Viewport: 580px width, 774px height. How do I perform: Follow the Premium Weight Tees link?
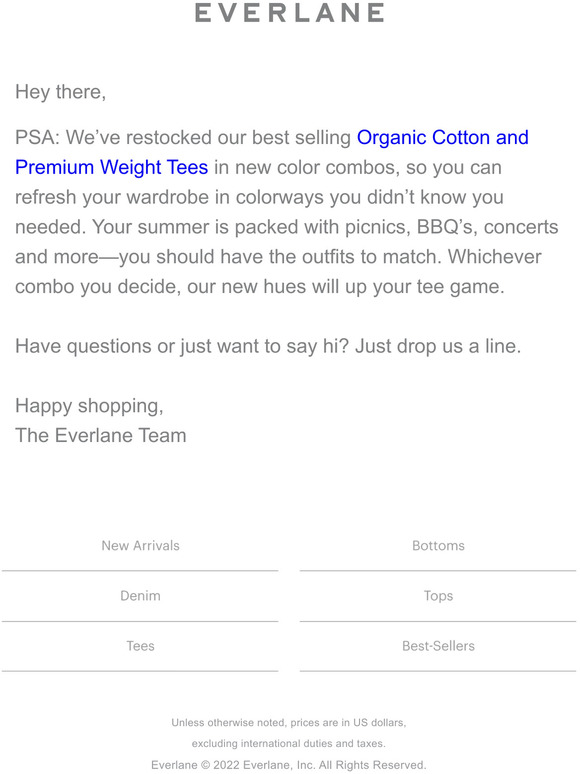point(112,167)
